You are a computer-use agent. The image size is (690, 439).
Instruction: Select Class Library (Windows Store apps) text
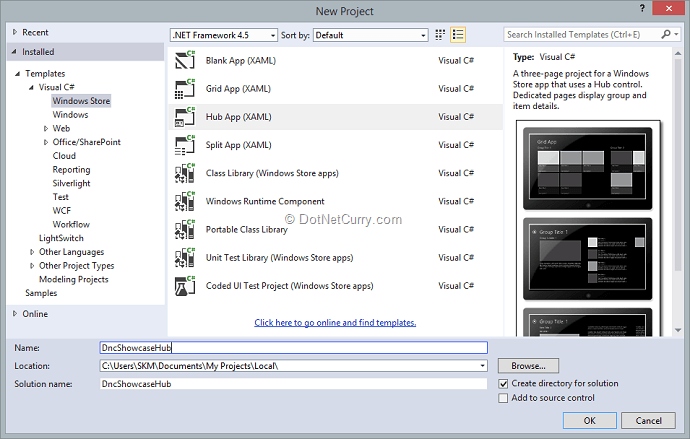(x=272, y=173)
